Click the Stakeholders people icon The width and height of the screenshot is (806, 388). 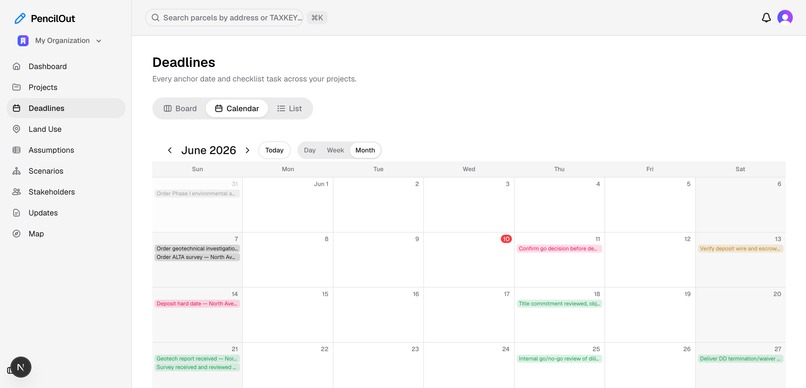[16, 192]
